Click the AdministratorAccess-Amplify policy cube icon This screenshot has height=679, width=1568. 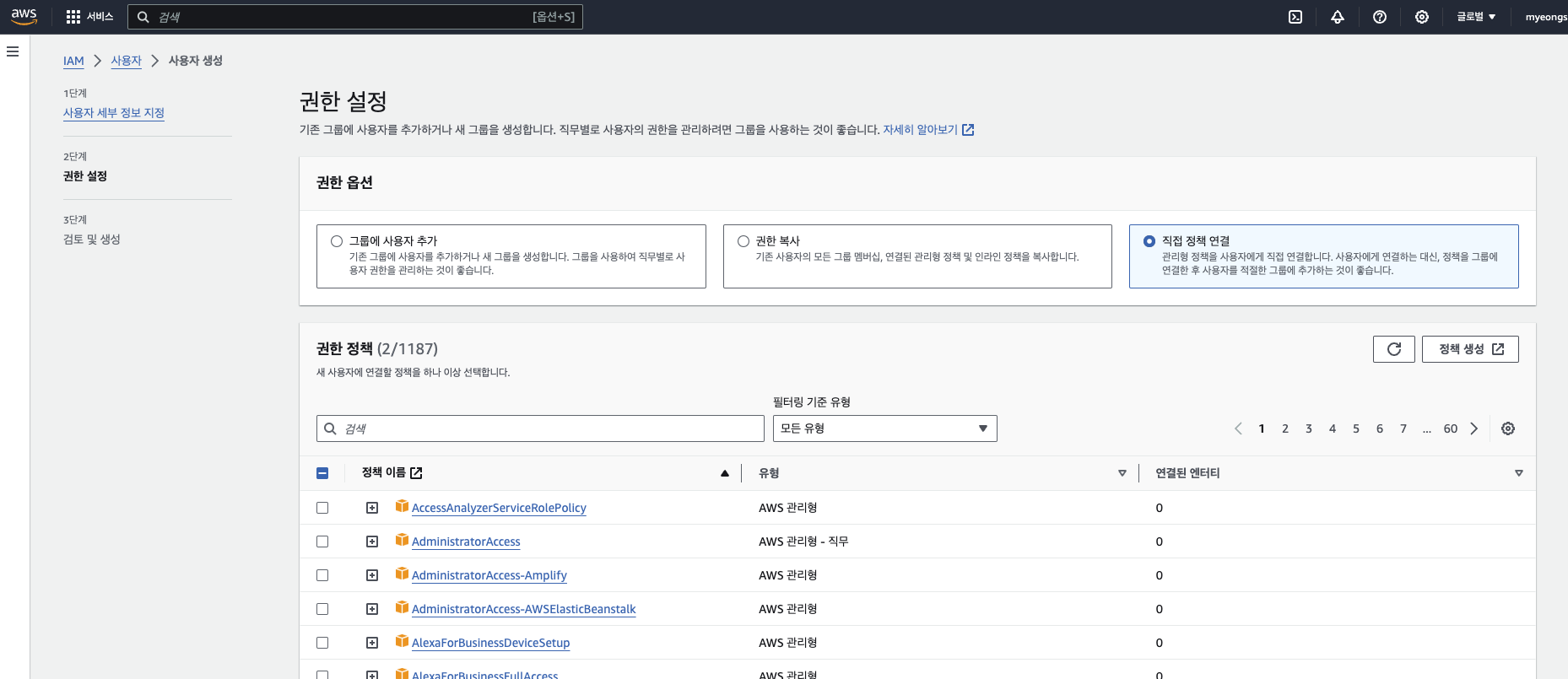(x=402, y=574)
